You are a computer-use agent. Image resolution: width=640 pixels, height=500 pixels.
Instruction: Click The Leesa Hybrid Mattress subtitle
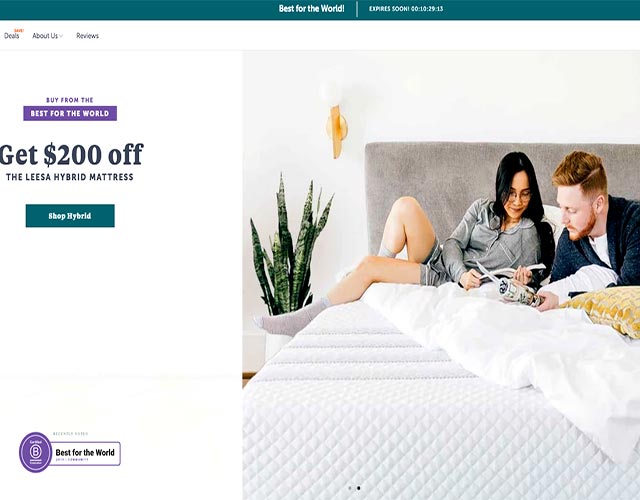tap(70, 177)
